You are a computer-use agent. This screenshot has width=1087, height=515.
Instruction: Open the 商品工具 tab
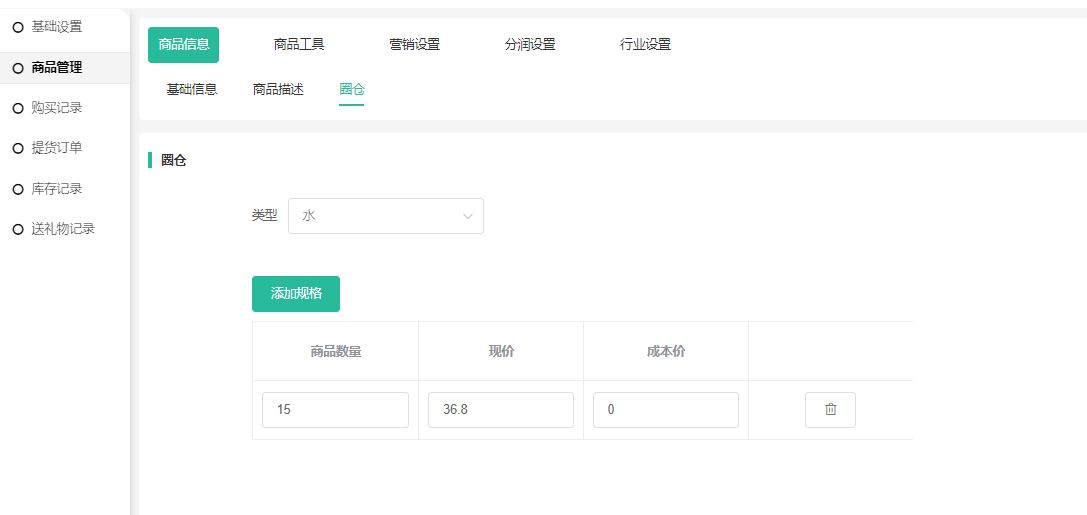tap(299, 45)
